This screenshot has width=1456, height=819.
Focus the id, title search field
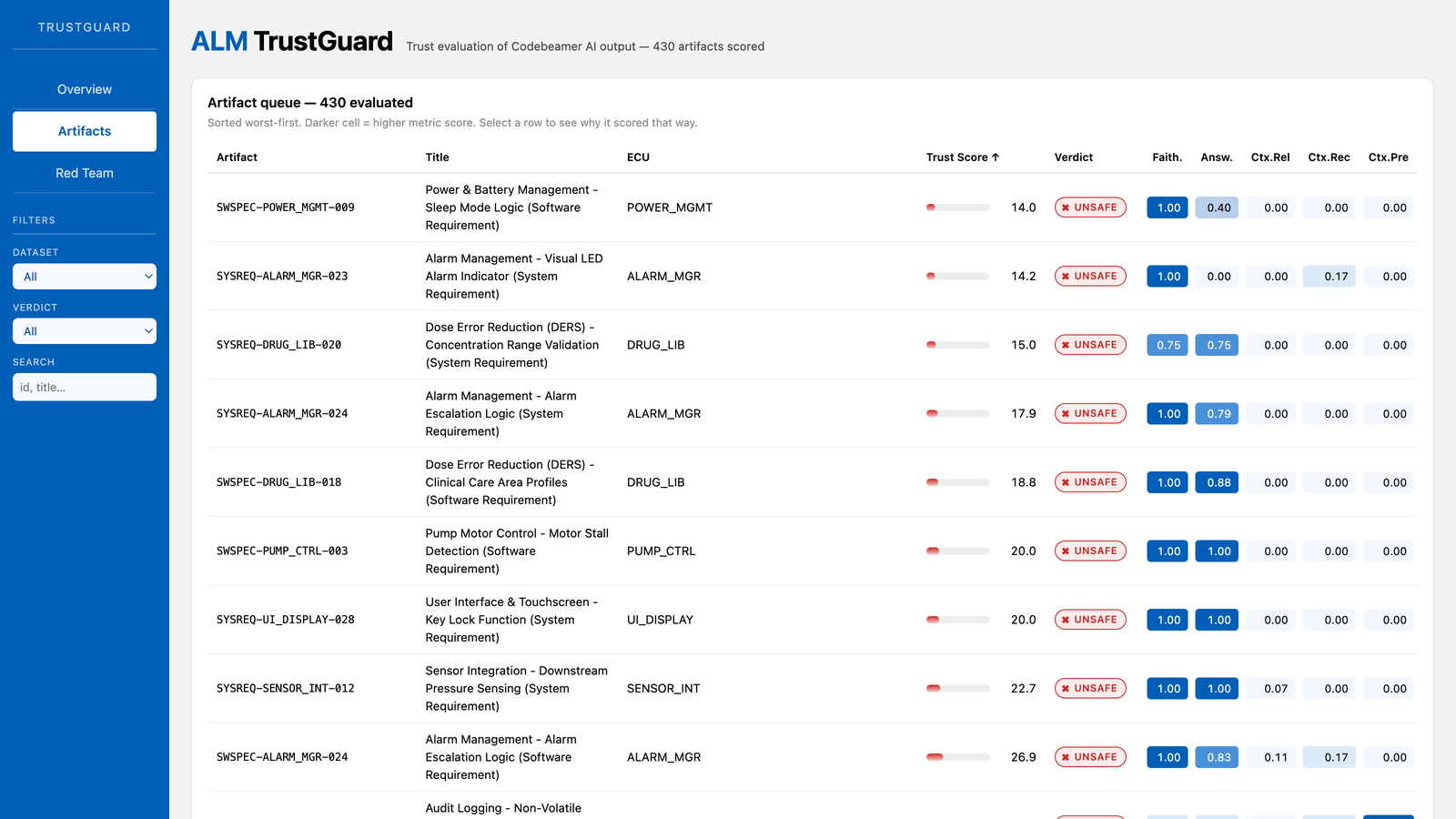click(85, 387)
